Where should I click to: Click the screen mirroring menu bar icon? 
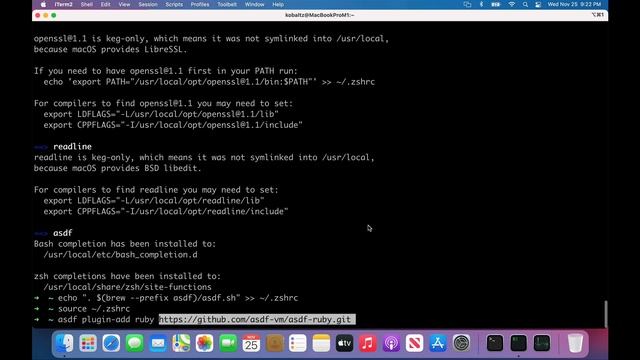[467, 4]
